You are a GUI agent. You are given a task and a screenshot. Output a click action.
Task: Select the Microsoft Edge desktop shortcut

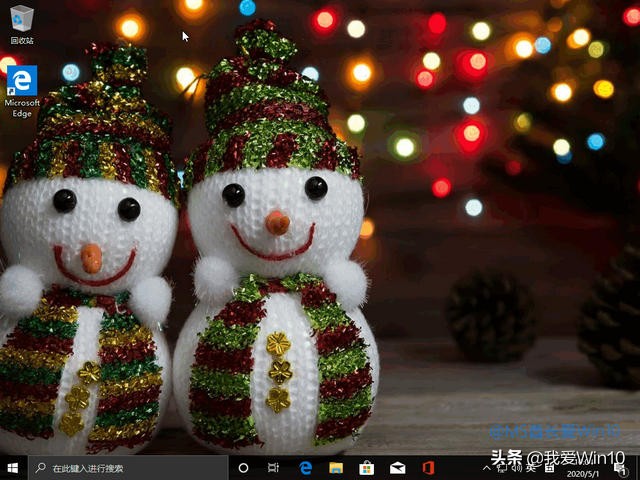click(22, 92)
